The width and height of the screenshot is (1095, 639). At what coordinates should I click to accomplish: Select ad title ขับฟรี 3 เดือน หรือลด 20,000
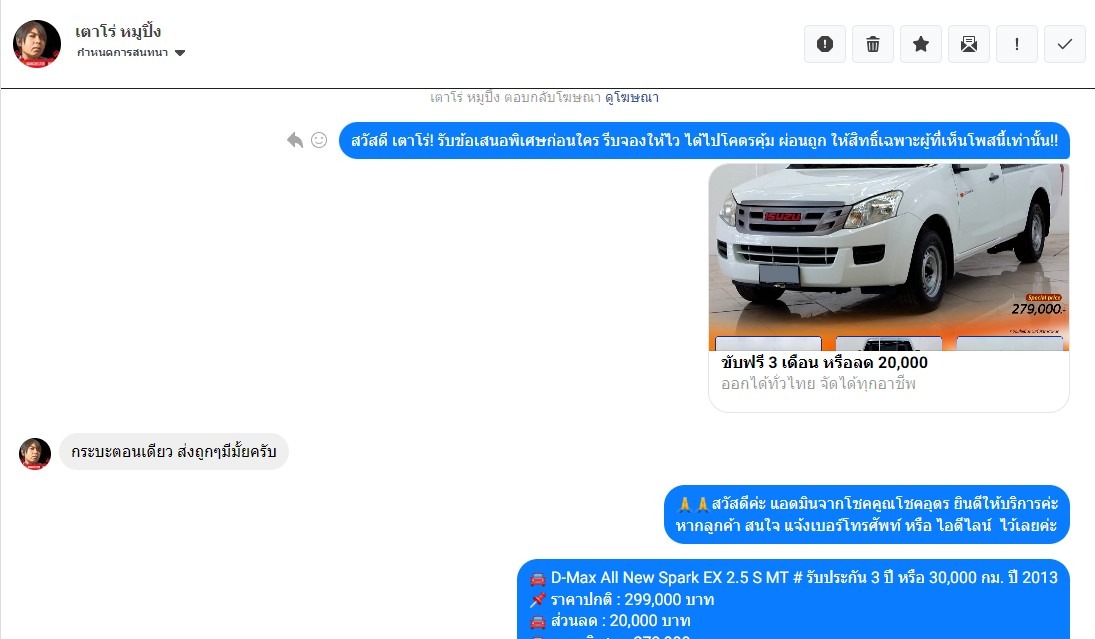pos(824,362)
